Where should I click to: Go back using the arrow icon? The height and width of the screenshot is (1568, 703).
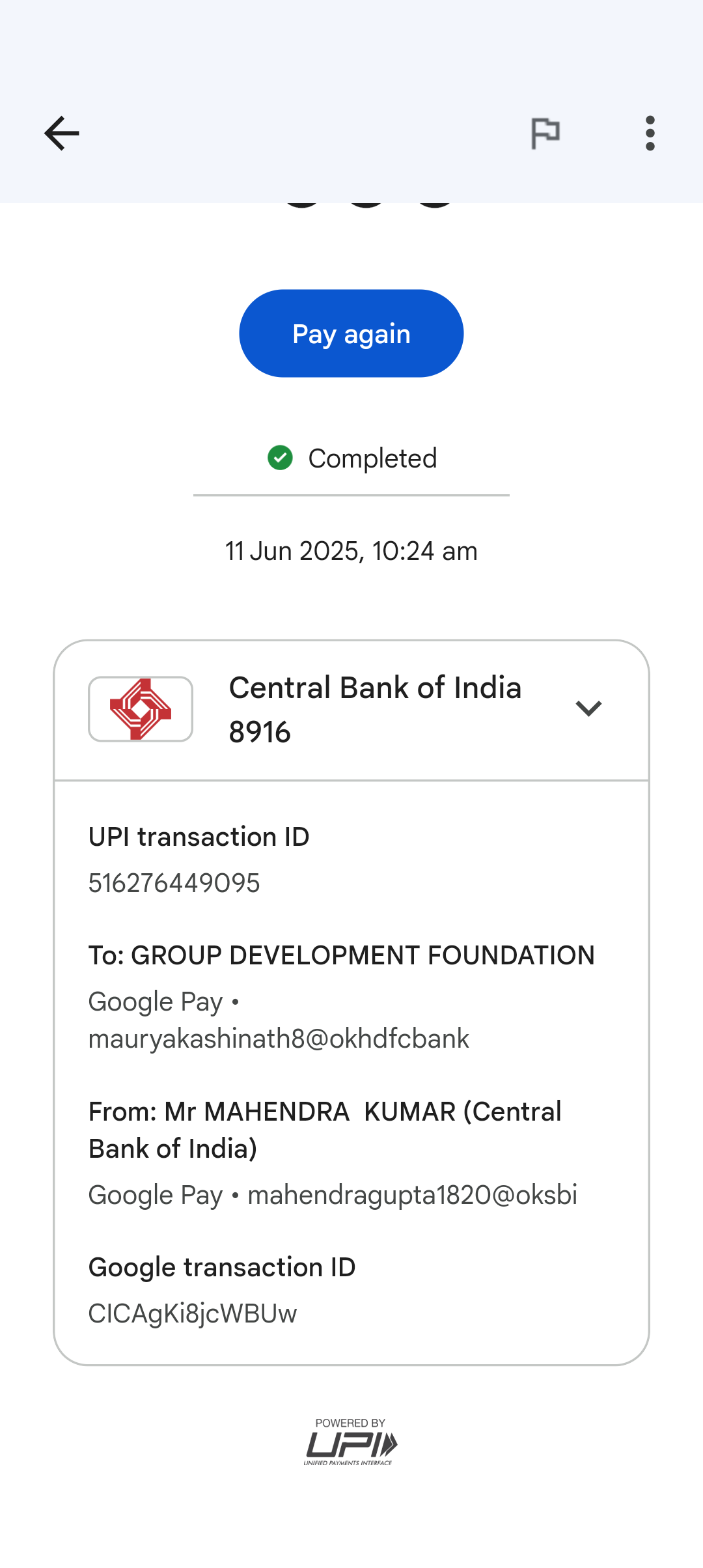[62, 133]
